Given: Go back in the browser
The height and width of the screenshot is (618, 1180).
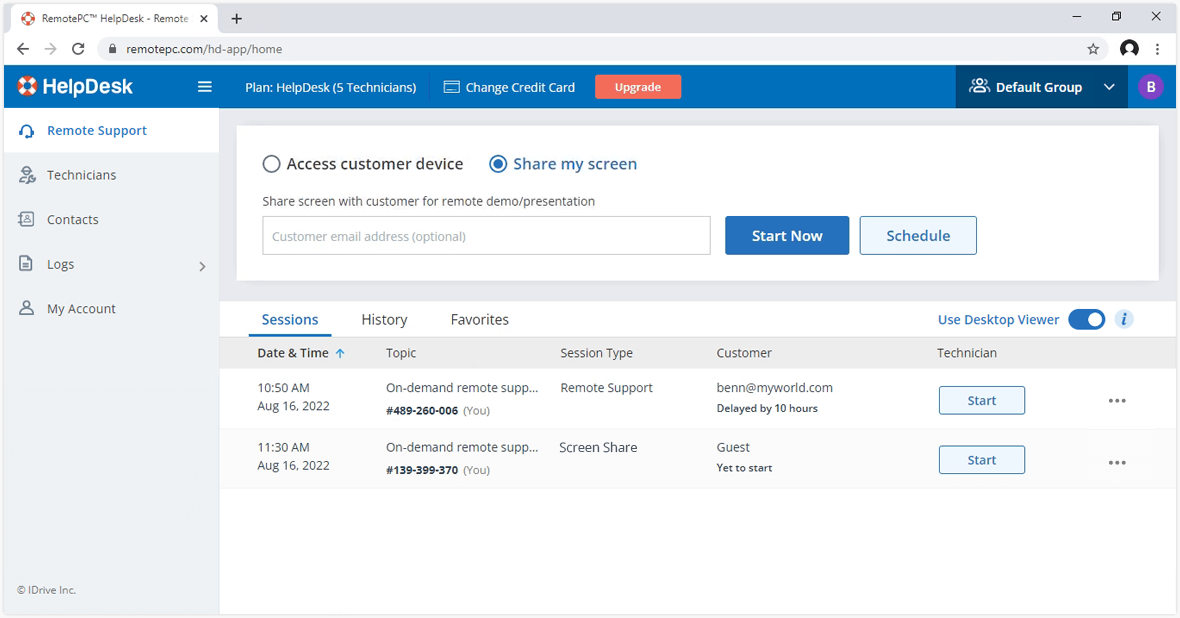Looking at the screenshot, I should [x=23, y=49].
